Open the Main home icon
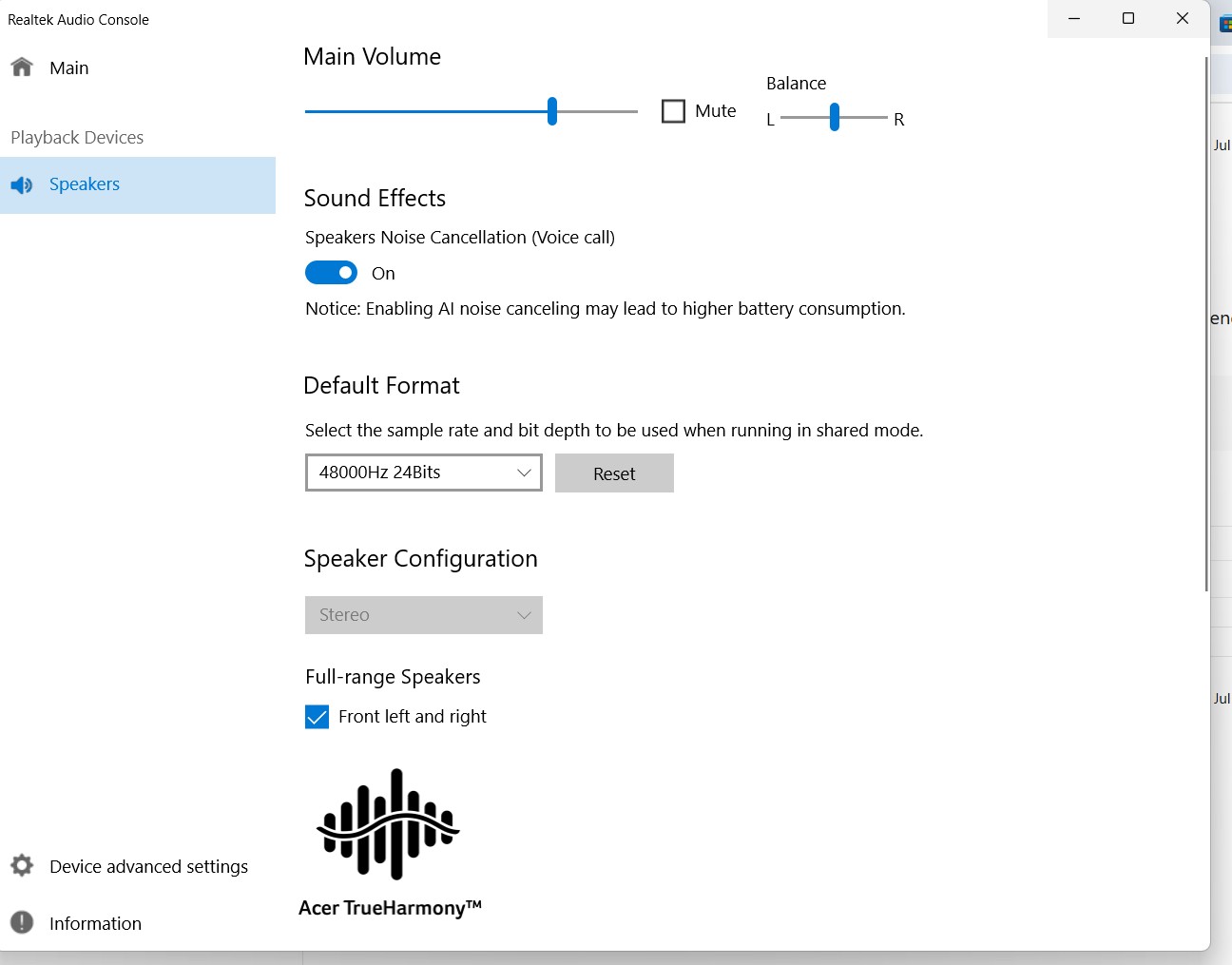This screenshot has width=1232, height=965. (x=22, y=68)
